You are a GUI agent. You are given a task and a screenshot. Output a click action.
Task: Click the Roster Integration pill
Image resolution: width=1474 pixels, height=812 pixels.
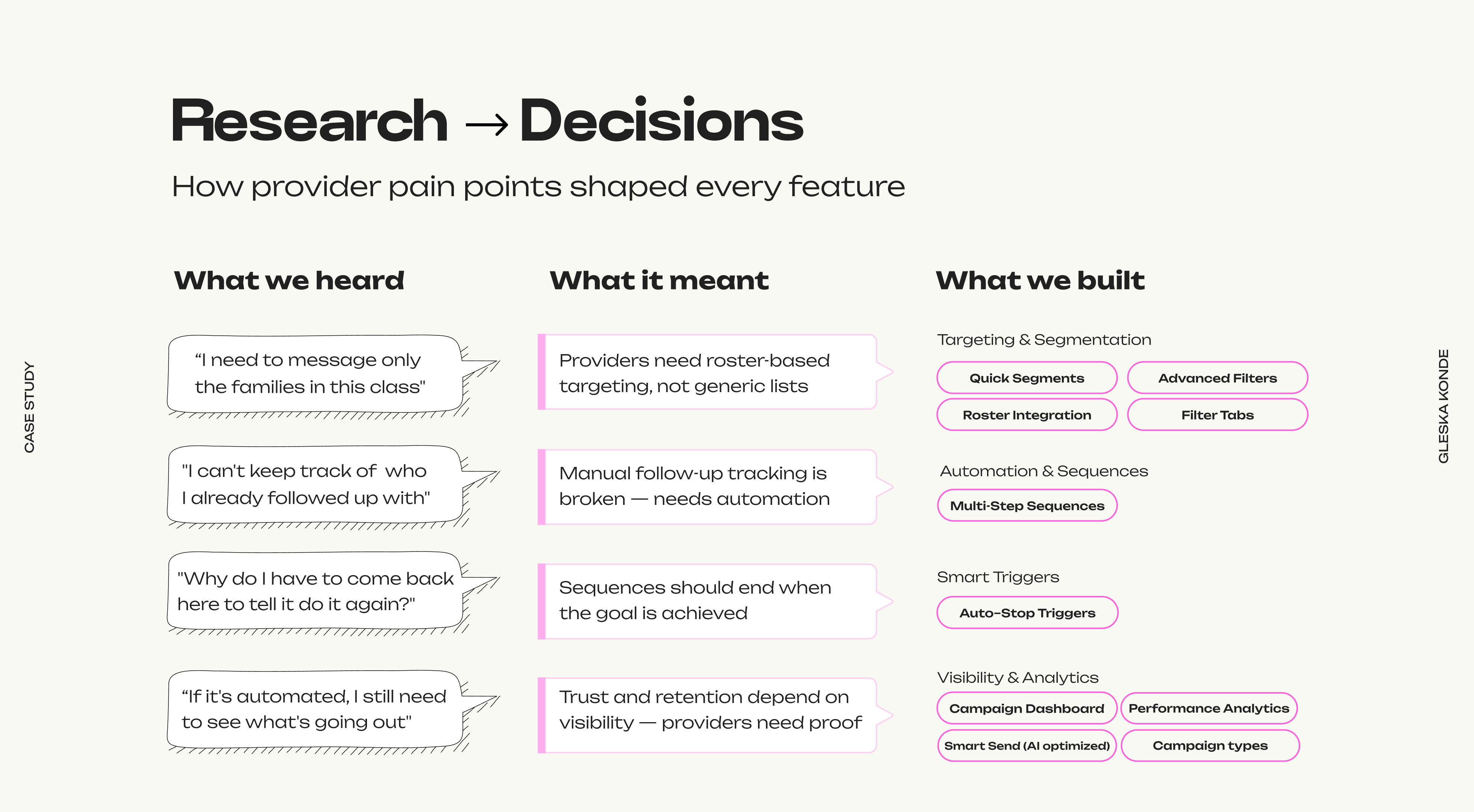1027,415
